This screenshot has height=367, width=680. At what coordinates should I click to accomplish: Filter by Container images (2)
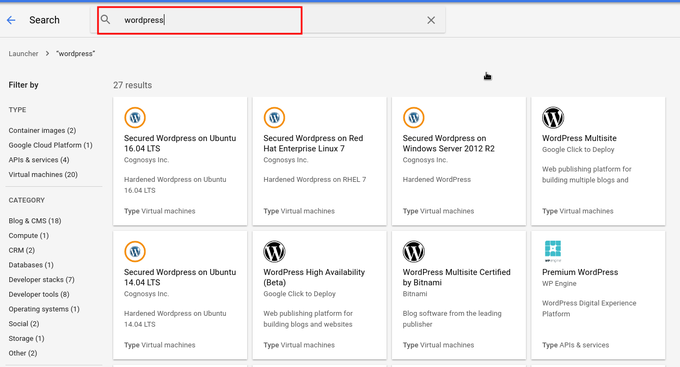coord(42,131)
